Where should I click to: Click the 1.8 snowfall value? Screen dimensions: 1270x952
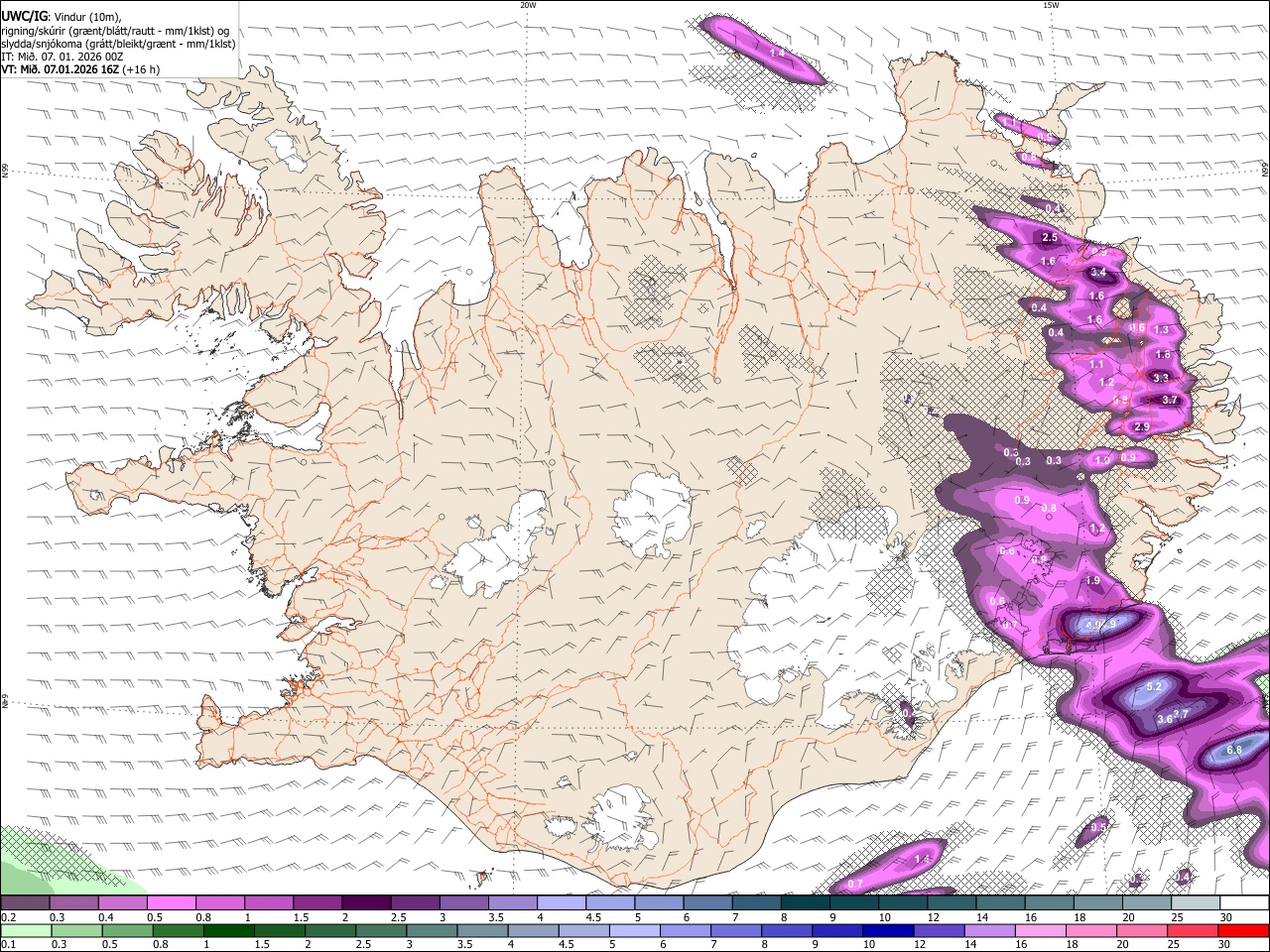pos(1164,355)
